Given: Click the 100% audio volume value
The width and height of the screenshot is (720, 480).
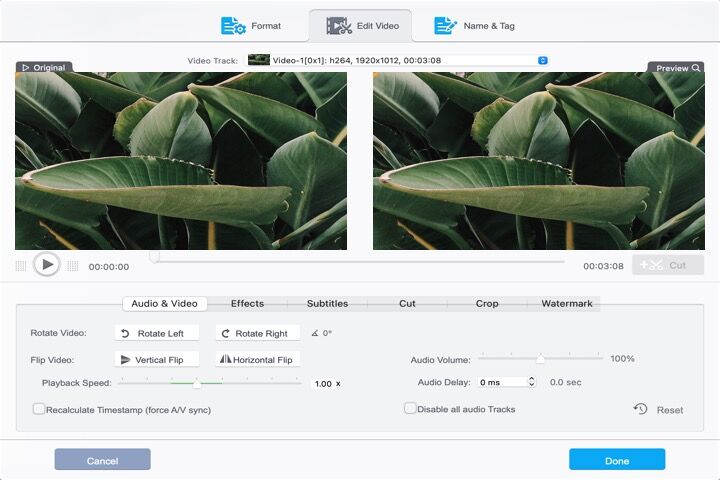Looking at the screenshot, I should click(623, 358).
